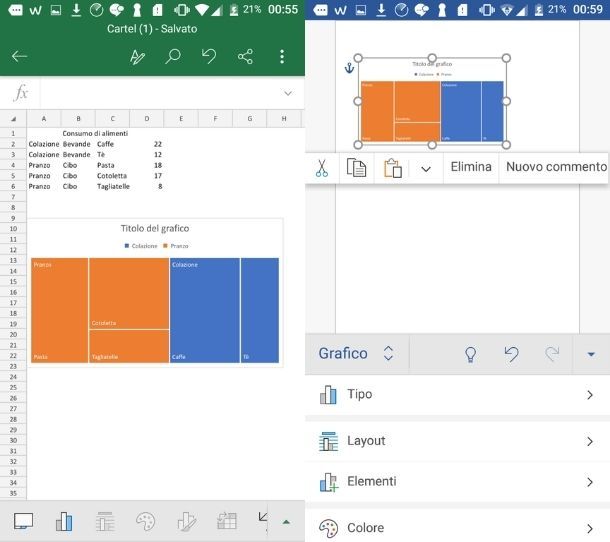This screenshot has height=542, width=610.
Task: Open the Colore chart menu
Action: click(x=458, y=528)
